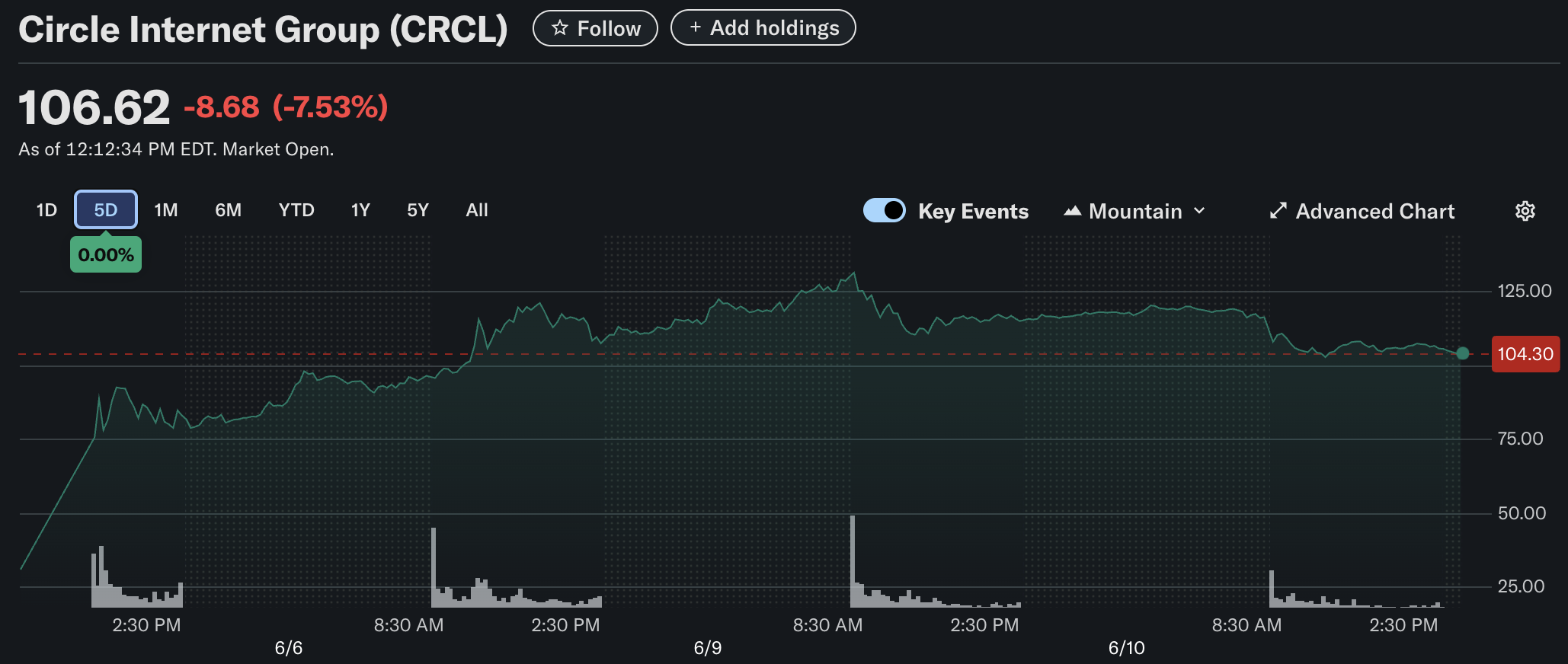Show the 5Y range

pyautogui.click(x=418, y=210)
